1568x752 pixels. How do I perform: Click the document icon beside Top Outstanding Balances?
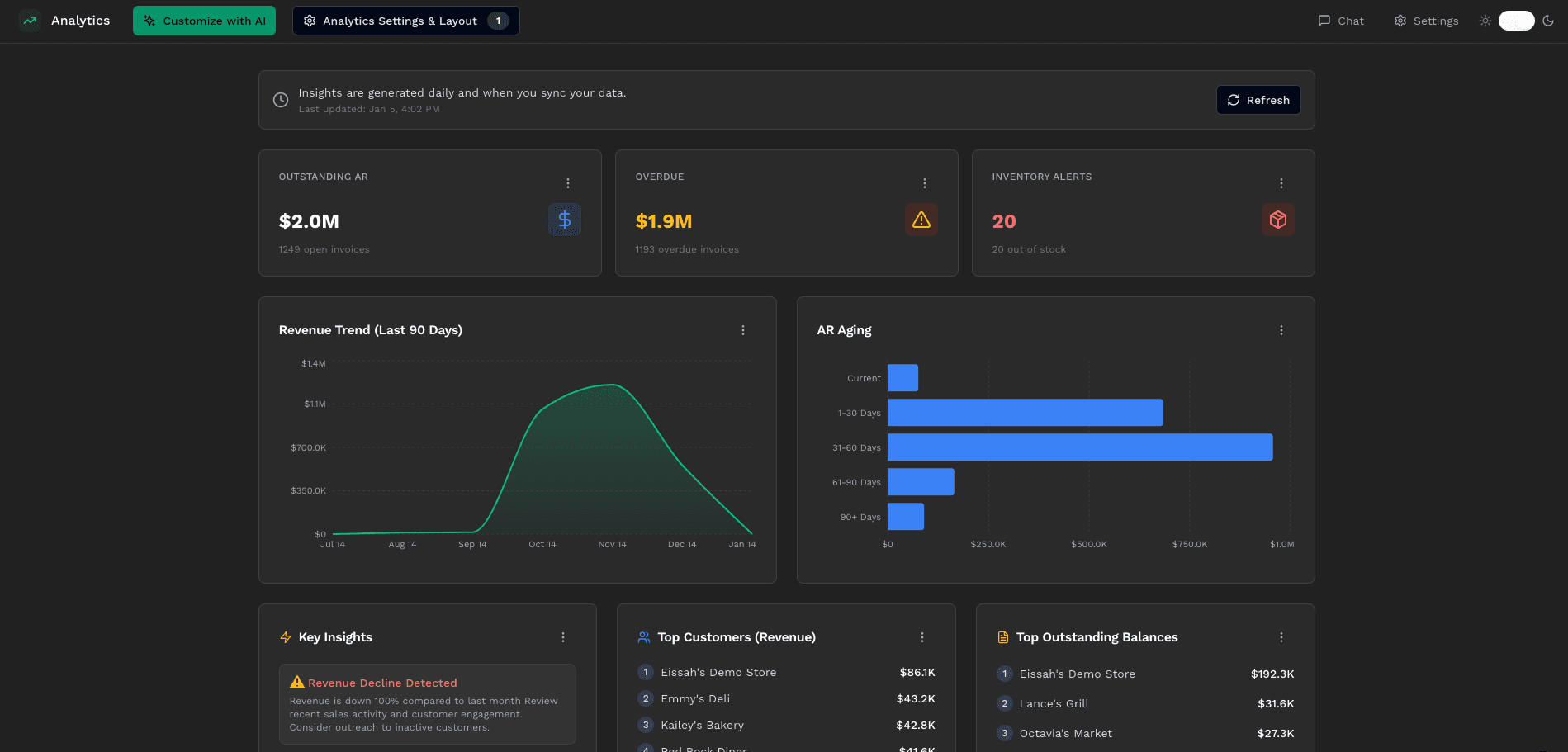(x=1002, y=636)
